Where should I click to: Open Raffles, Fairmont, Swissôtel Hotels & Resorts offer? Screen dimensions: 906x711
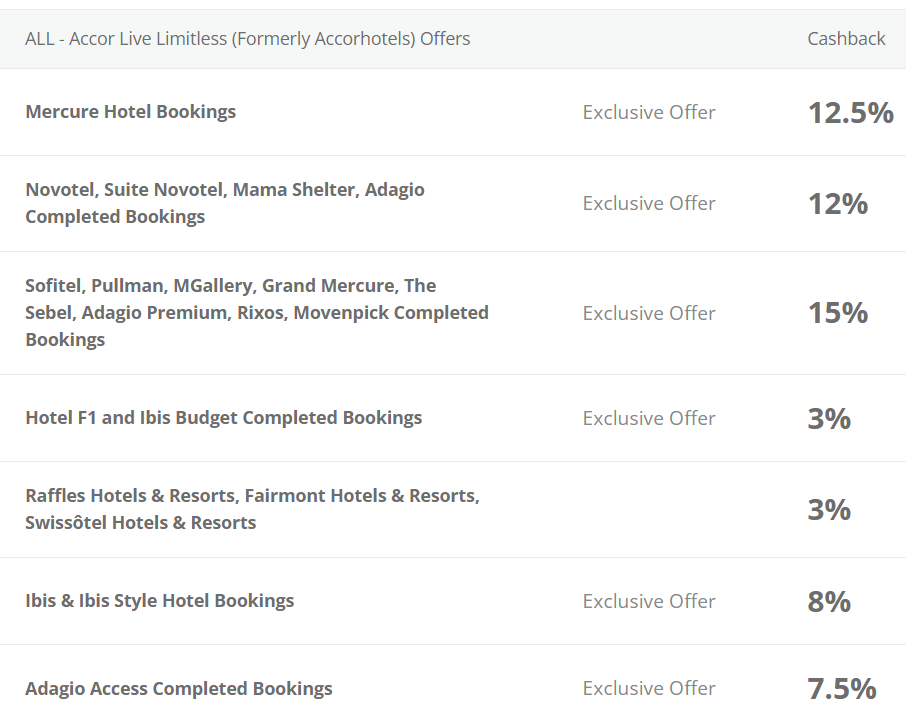253,509
